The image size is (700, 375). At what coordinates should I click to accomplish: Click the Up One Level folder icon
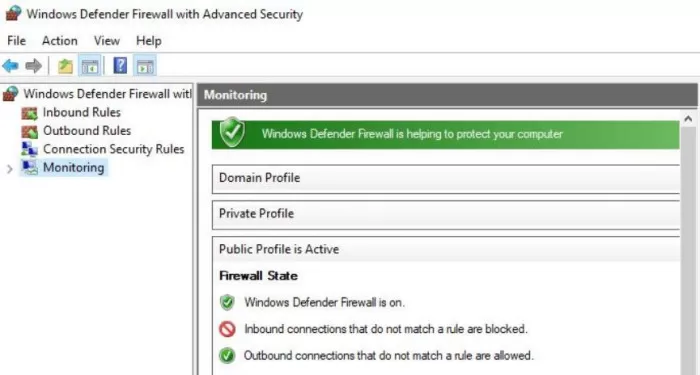(65, 66)
